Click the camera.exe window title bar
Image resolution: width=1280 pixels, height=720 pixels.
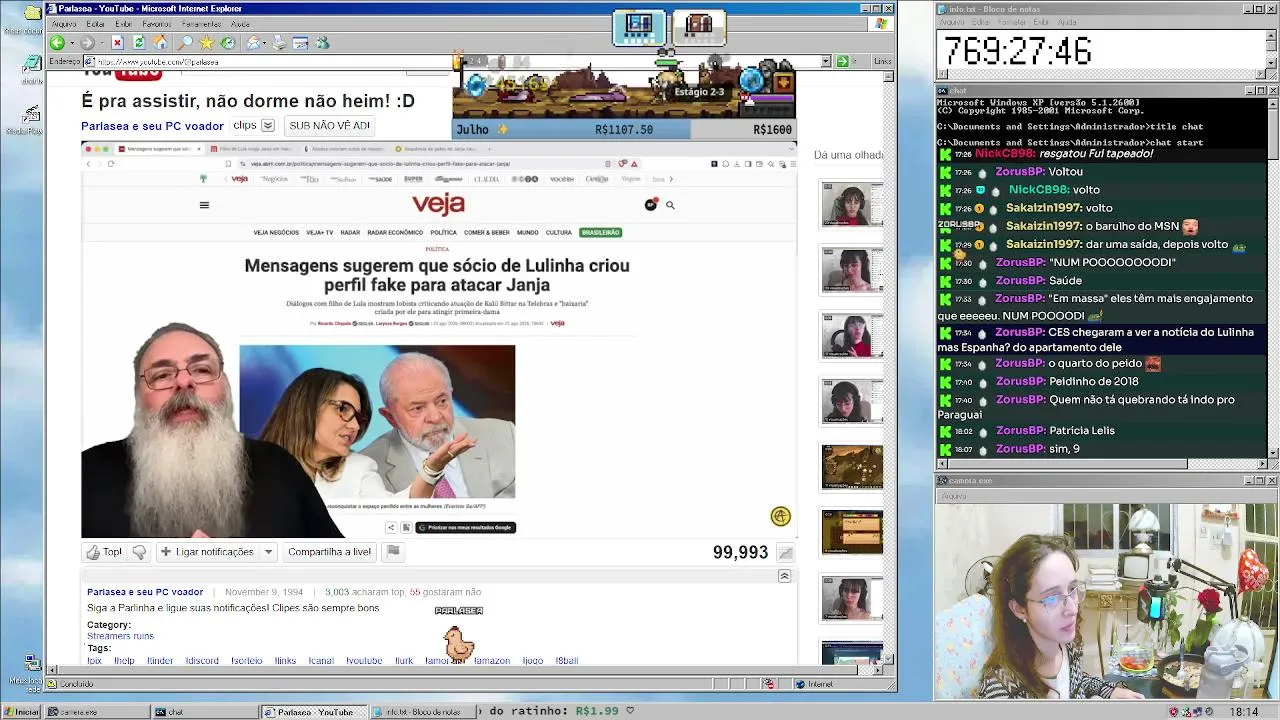pyautogui.click(x=1107, y=480)
